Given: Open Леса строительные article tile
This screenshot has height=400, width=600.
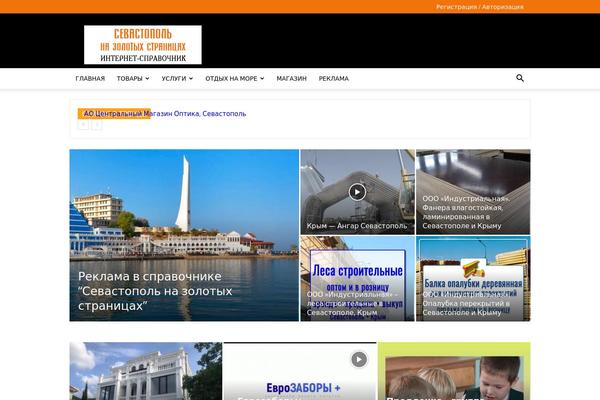Looking at the screenshot, I should click(x=357, y=278).
